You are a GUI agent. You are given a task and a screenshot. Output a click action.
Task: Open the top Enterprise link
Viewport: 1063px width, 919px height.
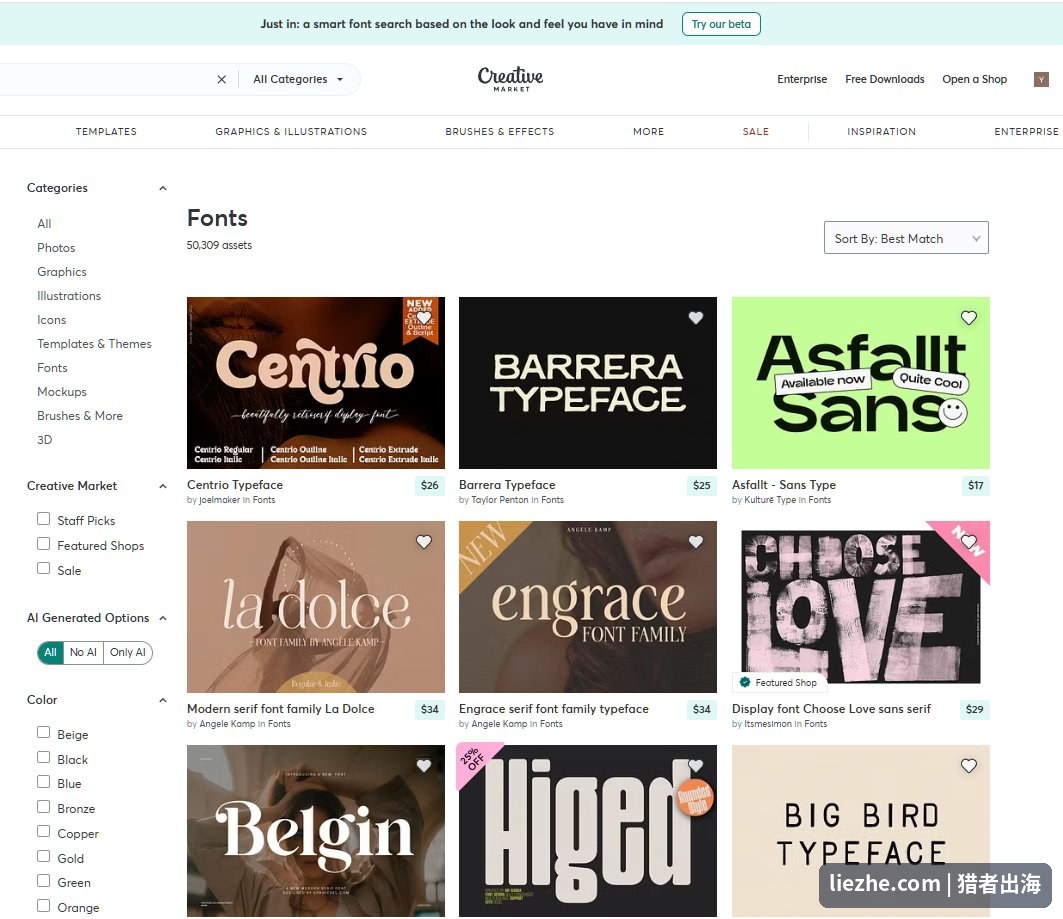tap(802, 79)
